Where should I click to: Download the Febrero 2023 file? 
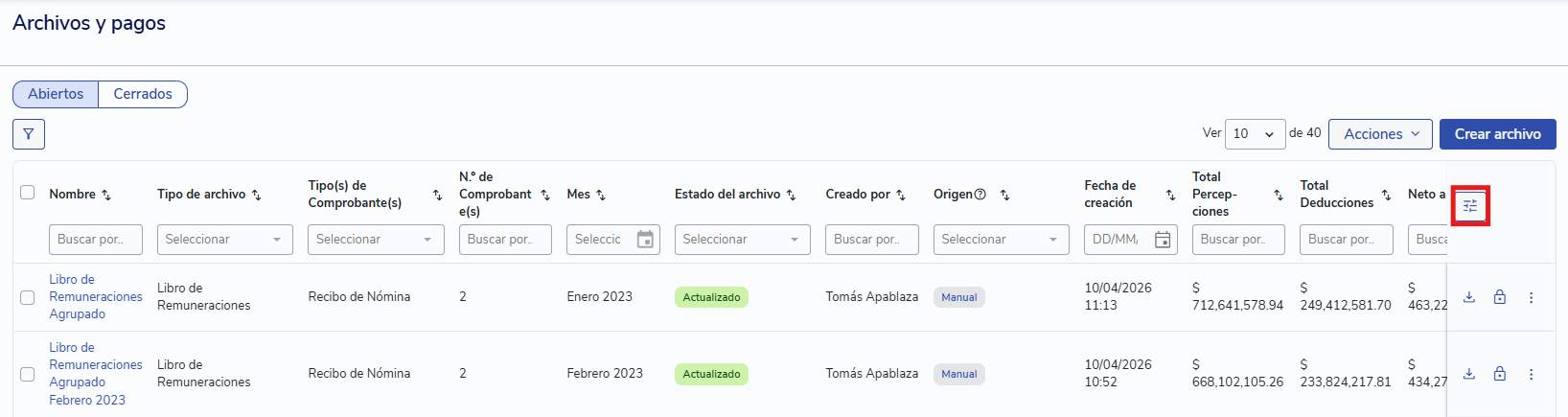[x=1468, y=374]
